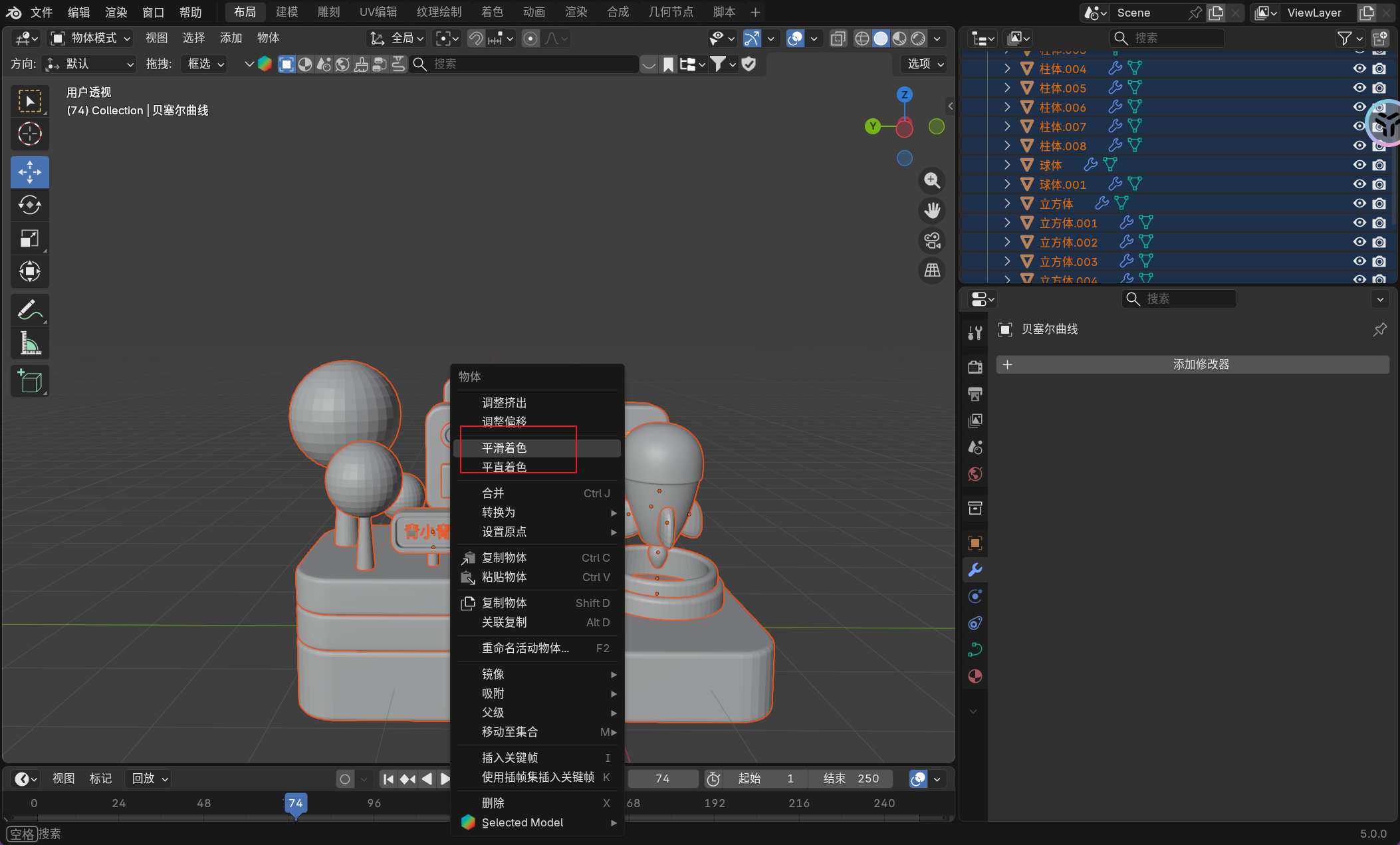Activate the Annotate pencil tool
1400x845 pixels.
(x=29, y=310)
